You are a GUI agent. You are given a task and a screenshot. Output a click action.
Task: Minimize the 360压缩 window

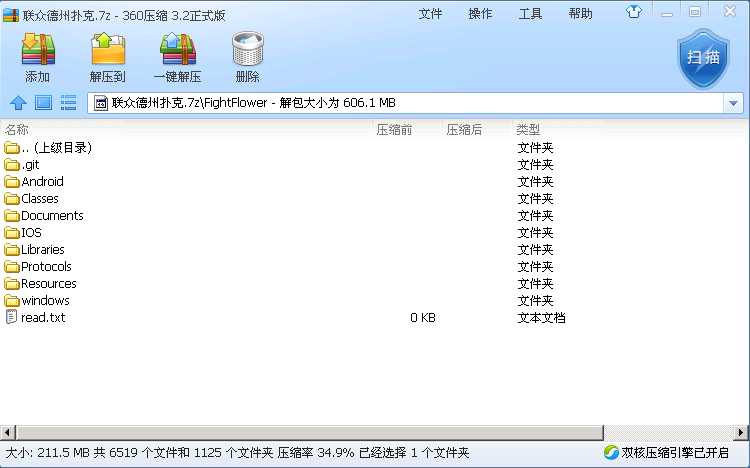tap(667, 13)
